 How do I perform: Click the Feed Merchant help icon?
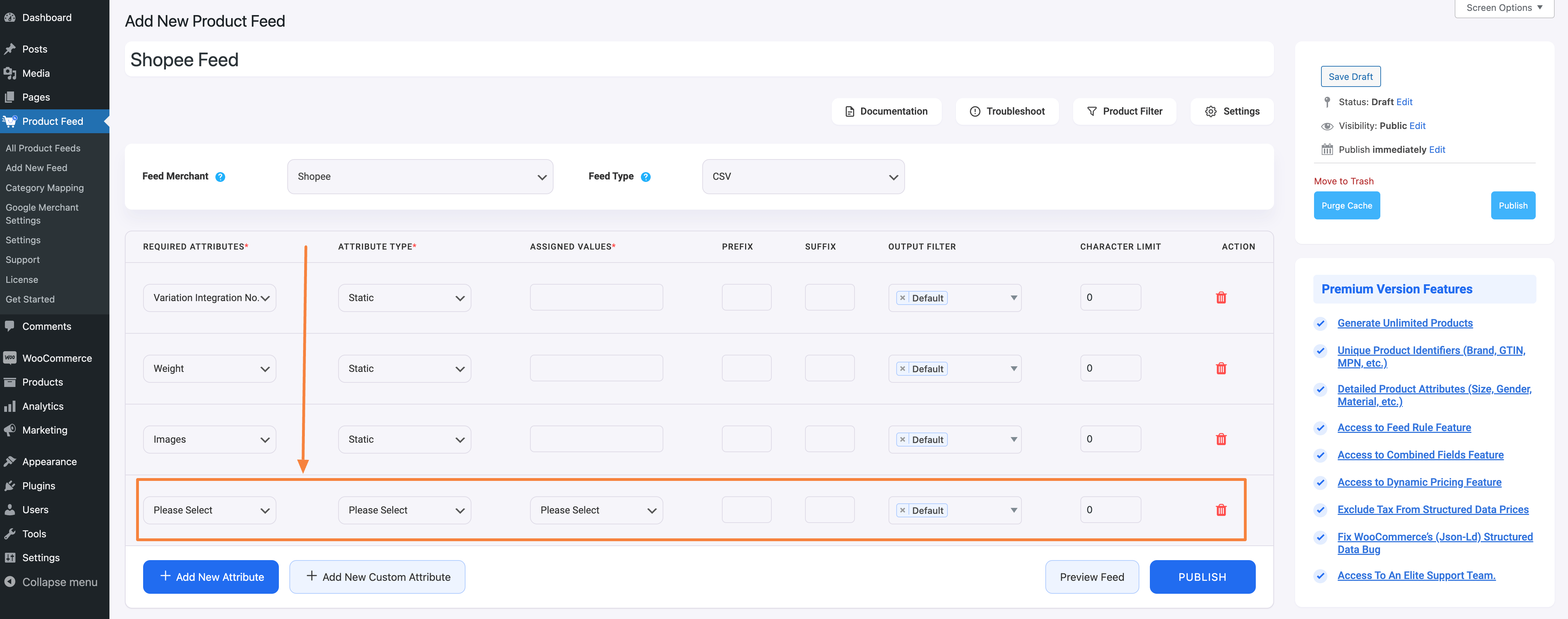click(x=220, y=177)
